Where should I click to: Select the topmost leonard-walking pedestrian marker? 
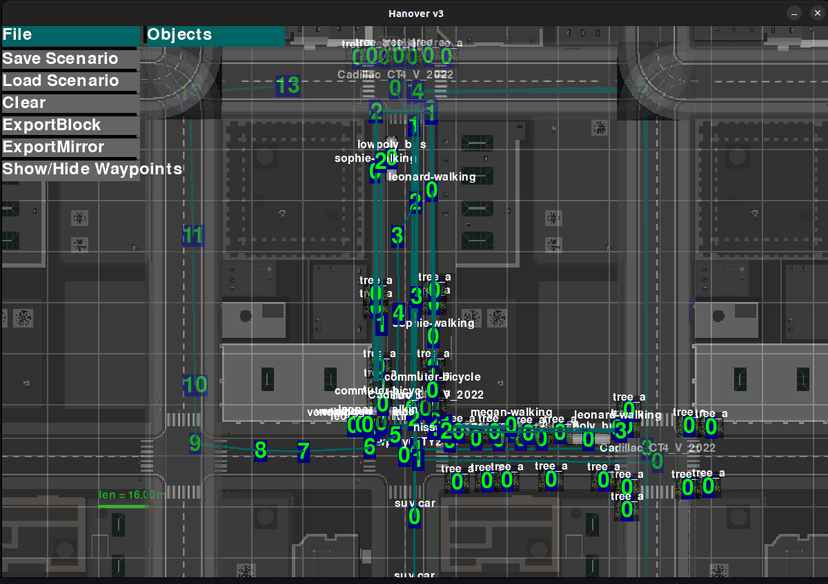(x=432, y=190)
